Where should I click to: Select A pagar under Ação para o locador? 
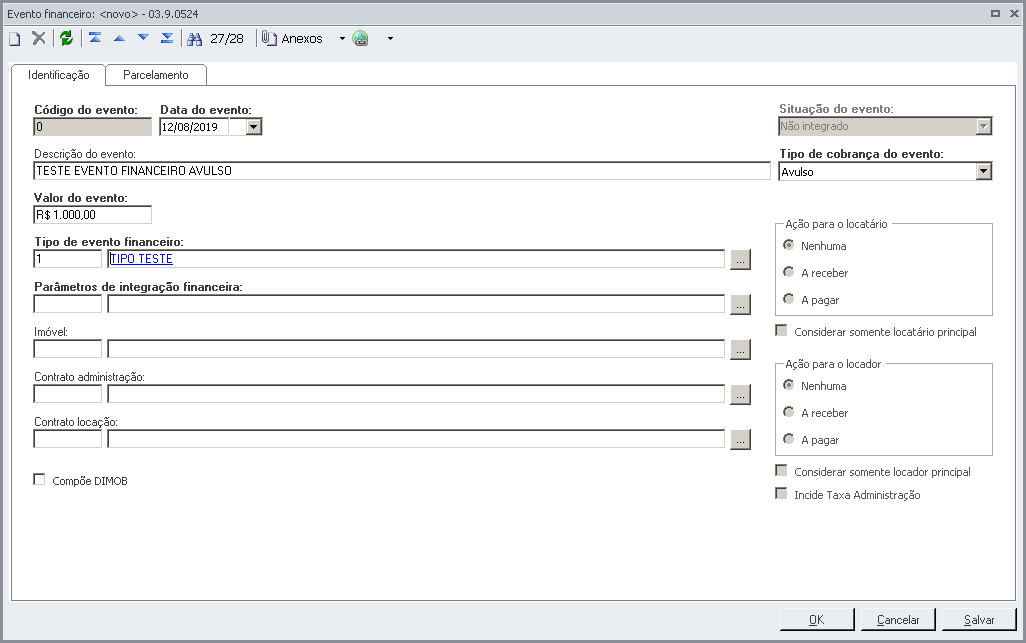click(788, 439)
